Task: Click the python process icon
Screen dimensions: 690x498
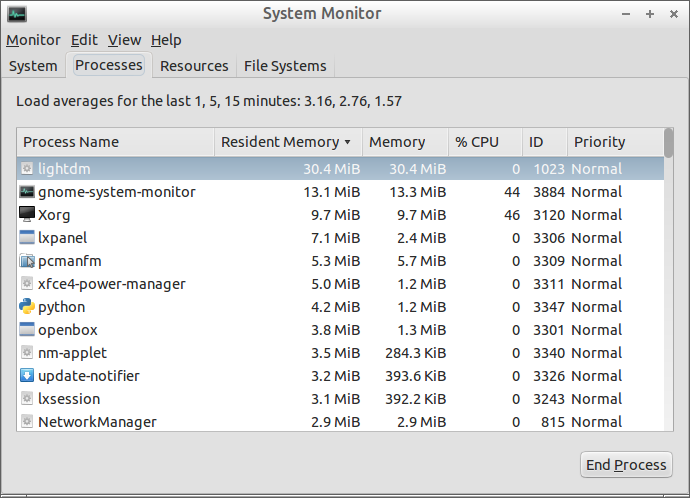Action: click(27, 307)
